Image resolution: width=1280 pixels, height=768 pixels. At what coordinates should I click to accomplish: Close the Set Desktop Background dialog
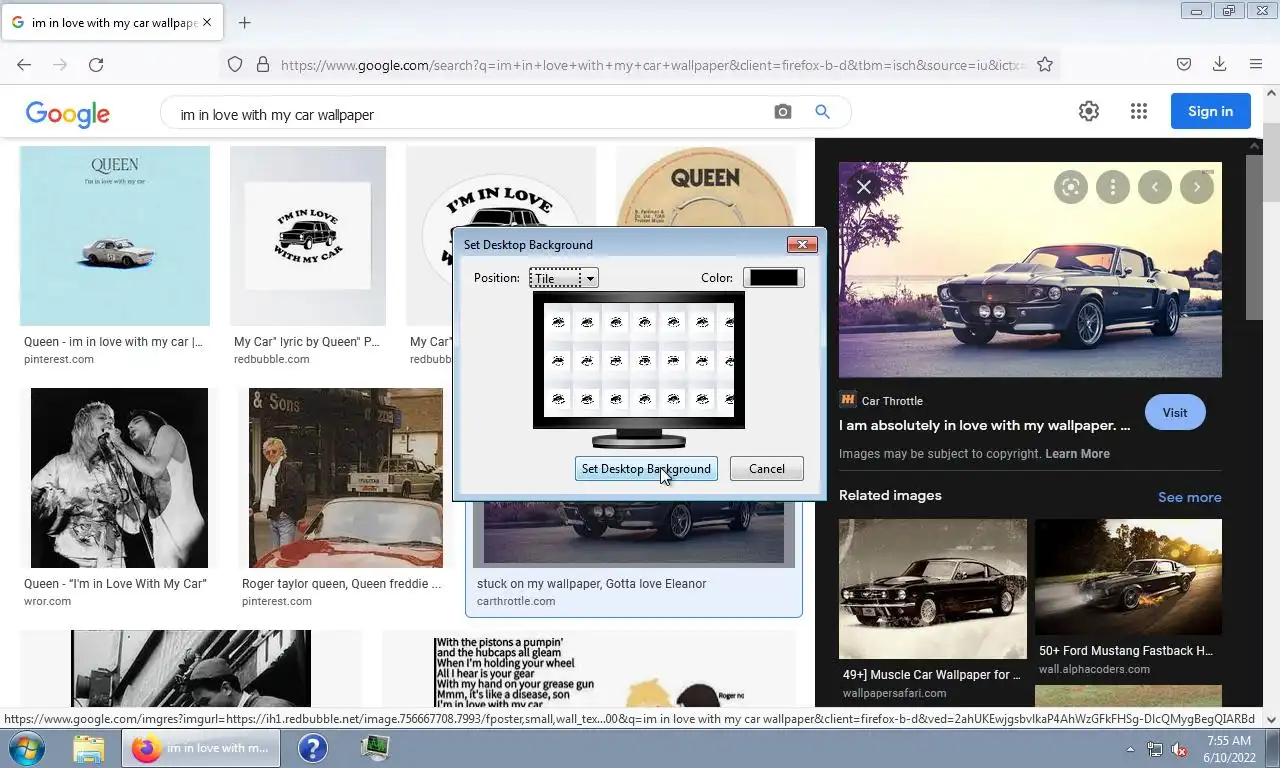point(802,244)
